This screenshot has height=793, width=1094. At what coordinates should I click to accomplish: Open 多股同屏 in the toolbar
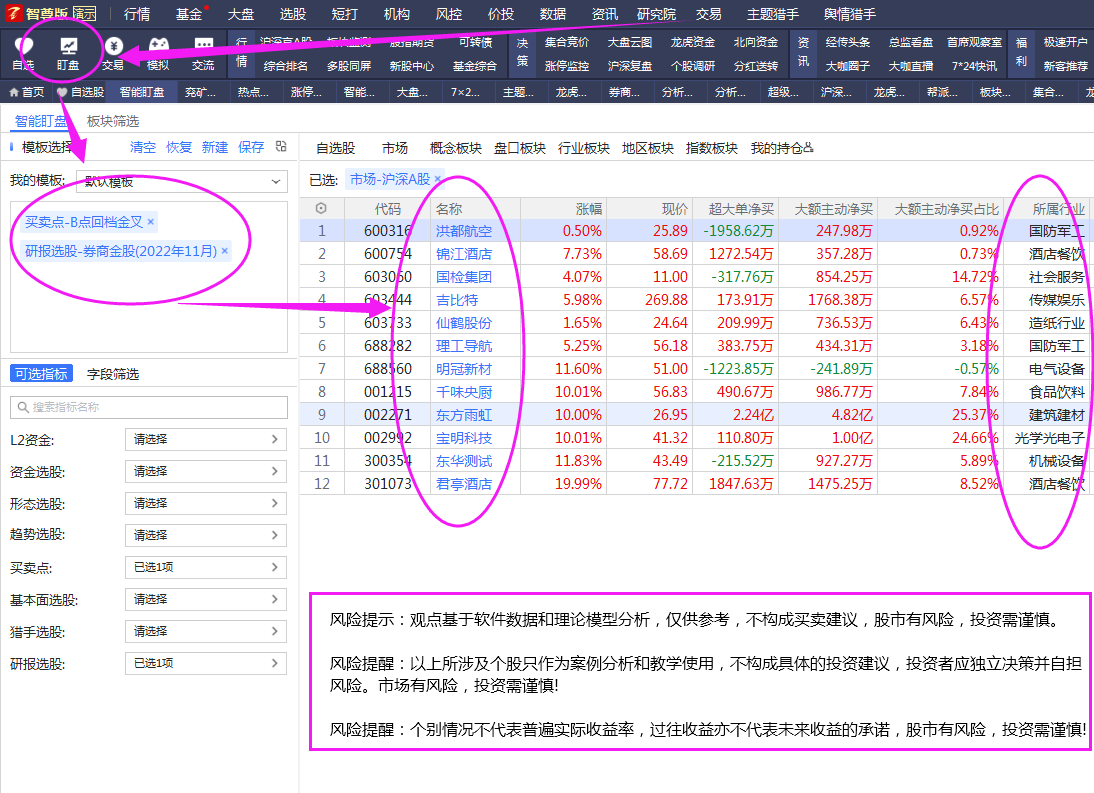coord(349,66)
